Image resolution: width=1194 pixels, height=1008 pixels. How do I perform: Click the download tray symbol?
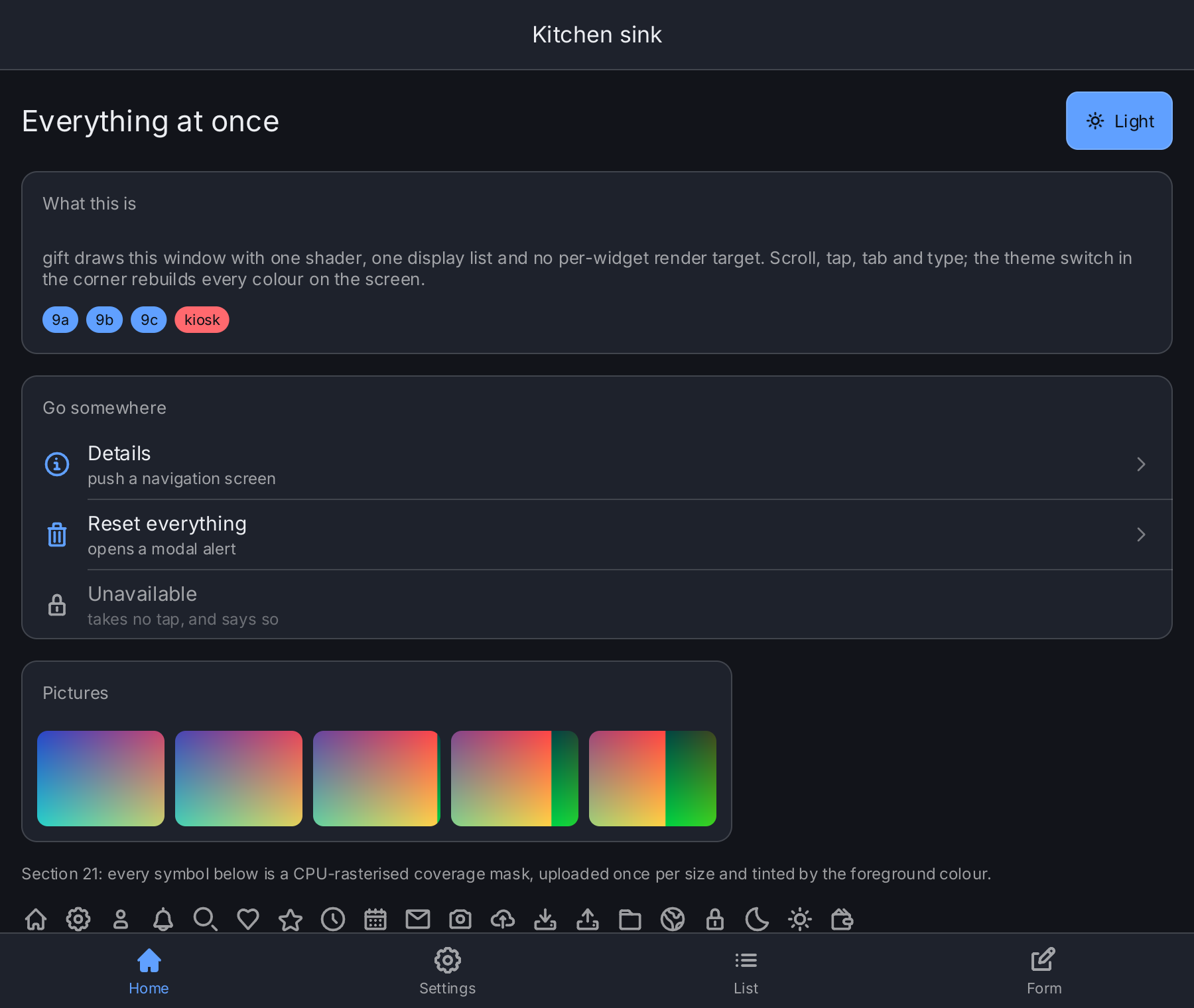click(545, 919)
